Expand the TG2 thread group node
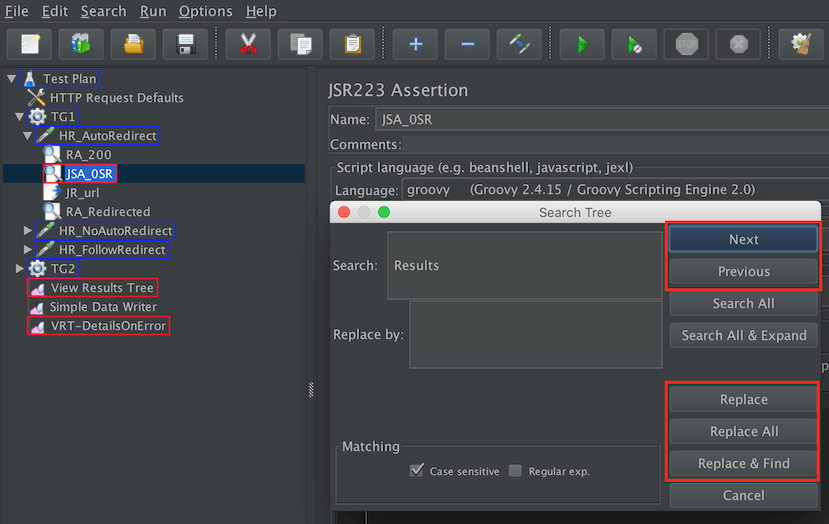The width and height of the screenshot is (829, 524). [x=20, y=269]
